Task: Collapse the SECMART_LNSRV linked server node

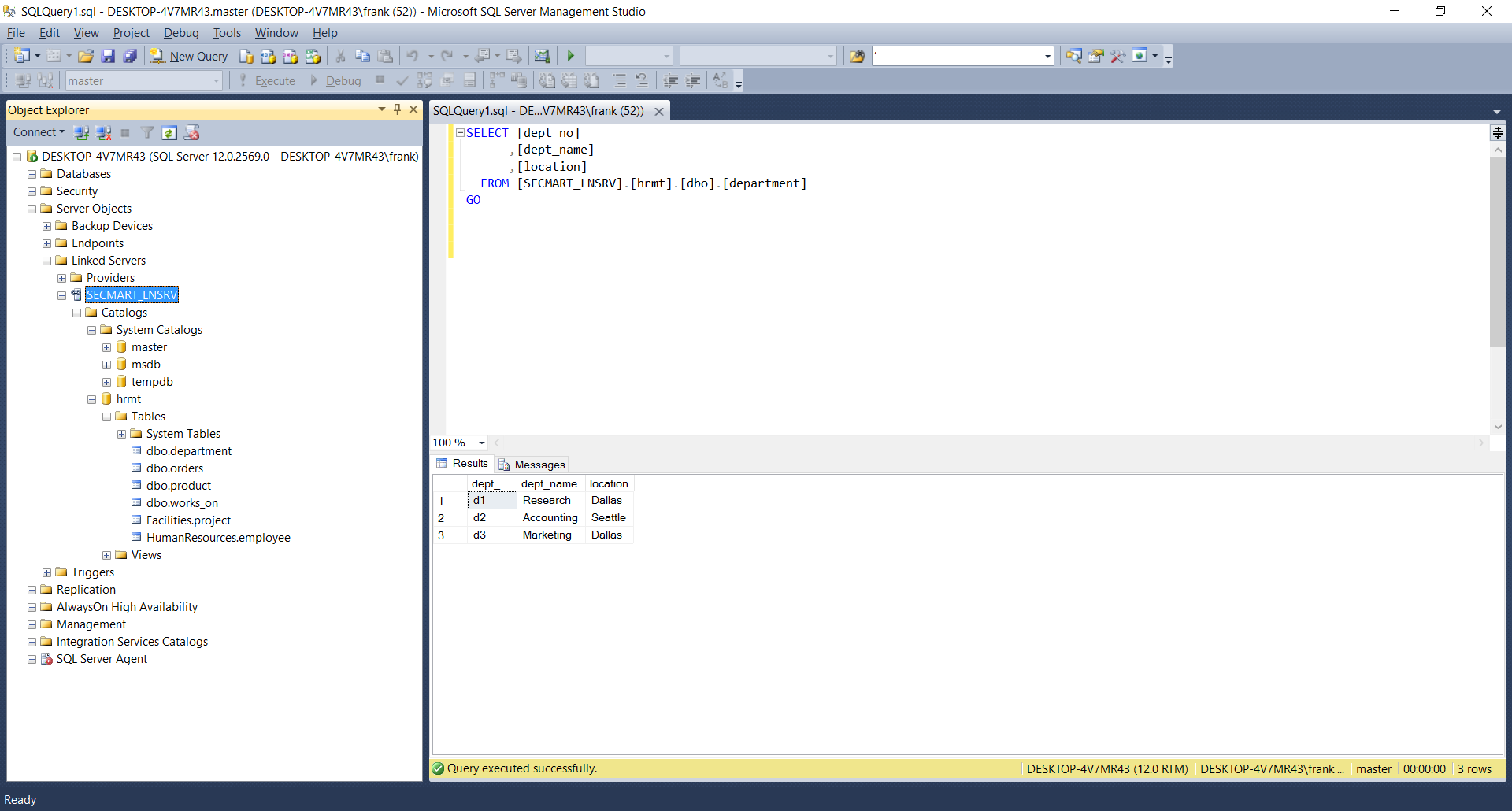Action: (x=61, y=295)
